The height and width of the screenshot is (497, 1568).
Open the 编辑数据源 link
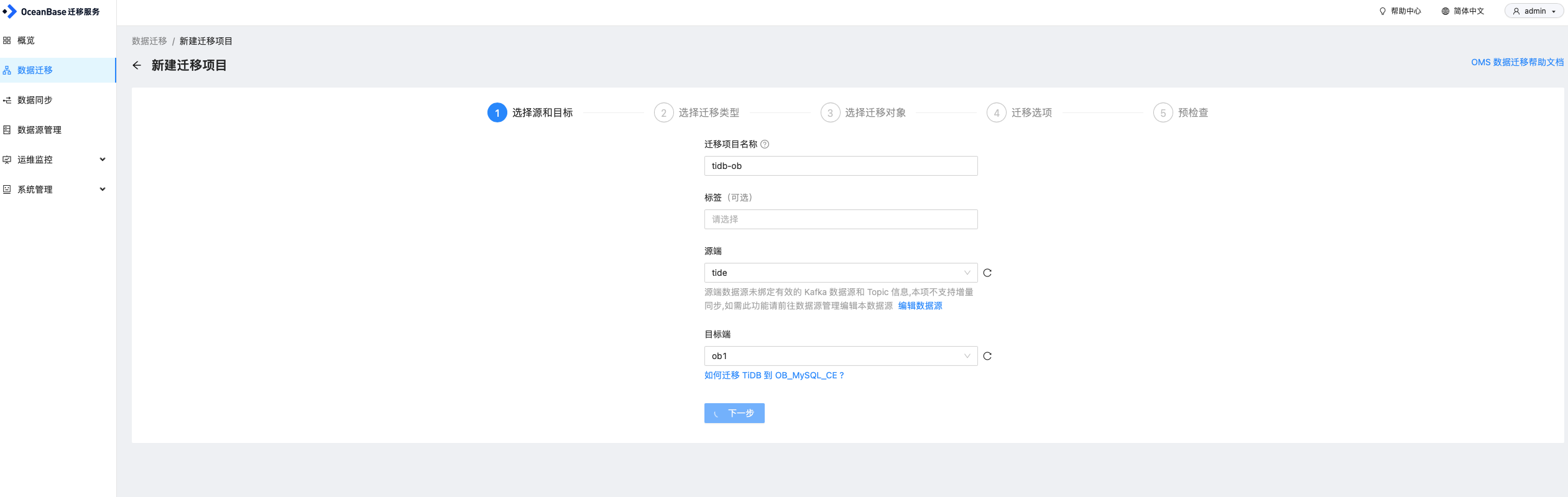(x=920, y=306)
